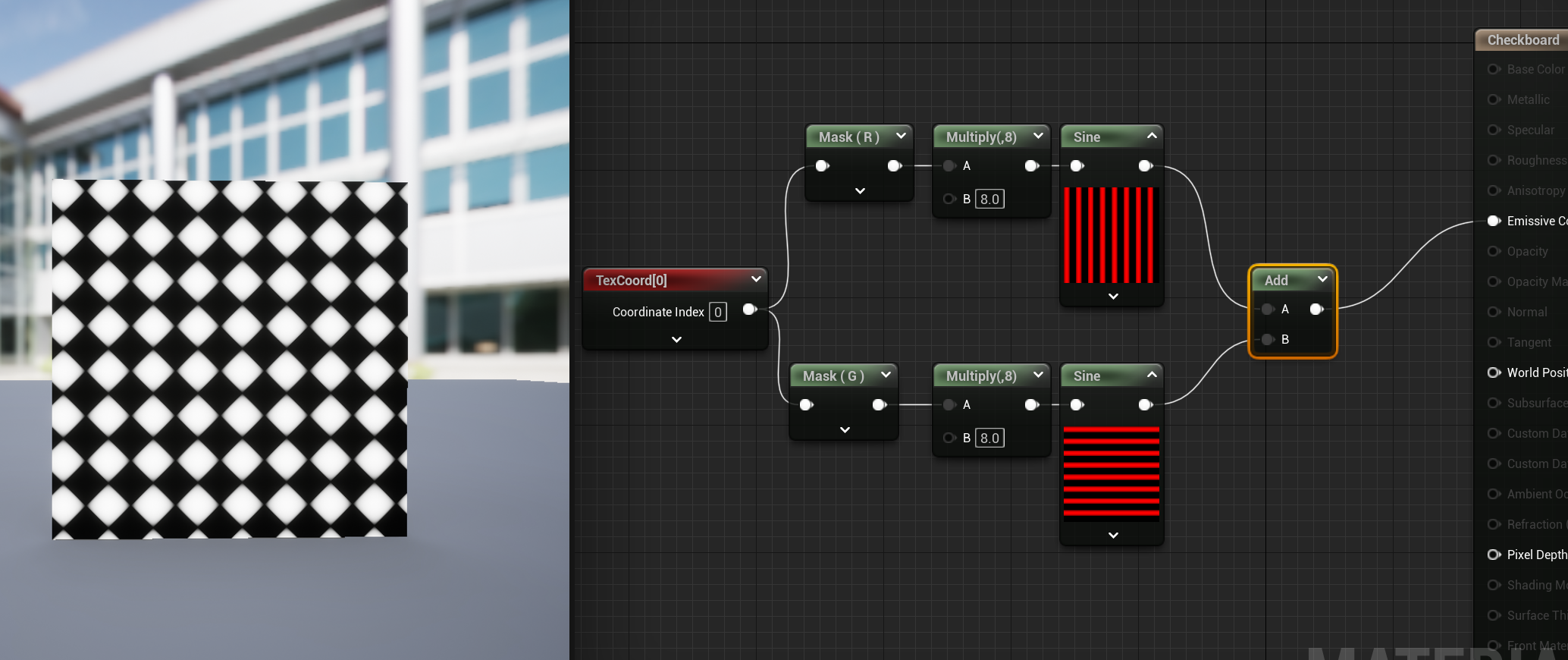
Task: Select the A pin of Multiply after Mask (G)
Action: pos(949,405)
